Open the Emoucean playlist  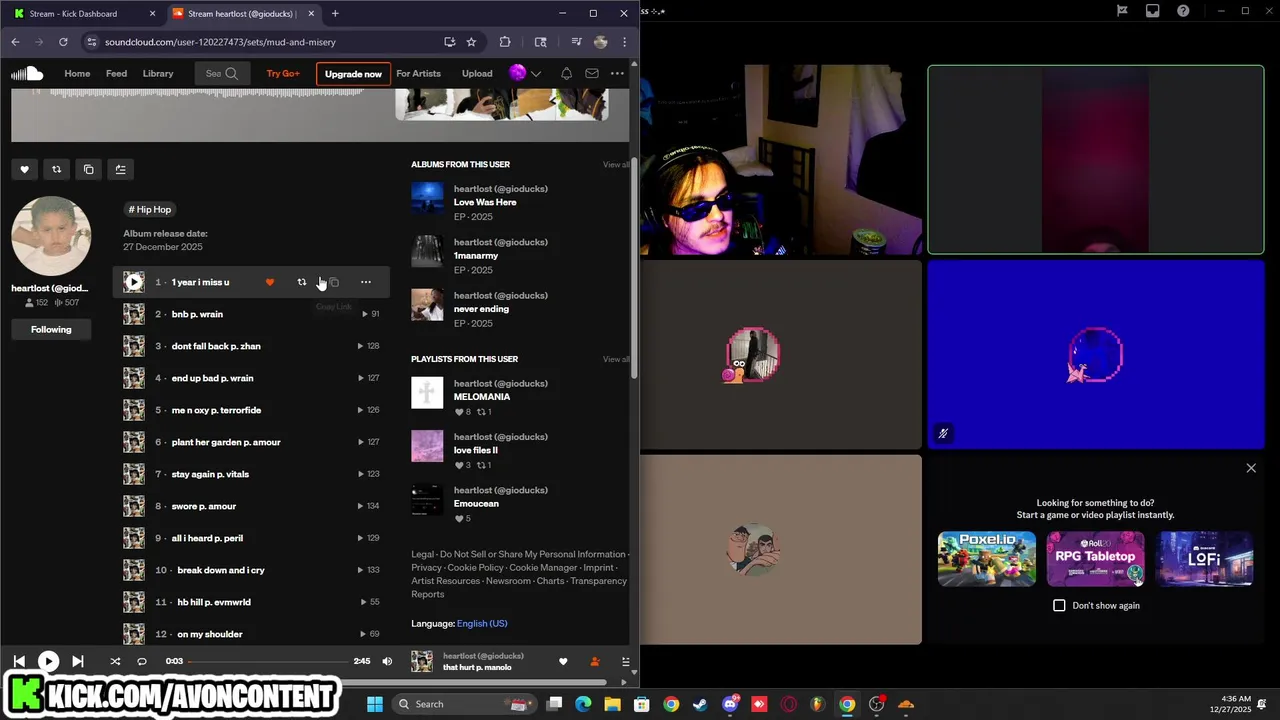tap(476, 504)
